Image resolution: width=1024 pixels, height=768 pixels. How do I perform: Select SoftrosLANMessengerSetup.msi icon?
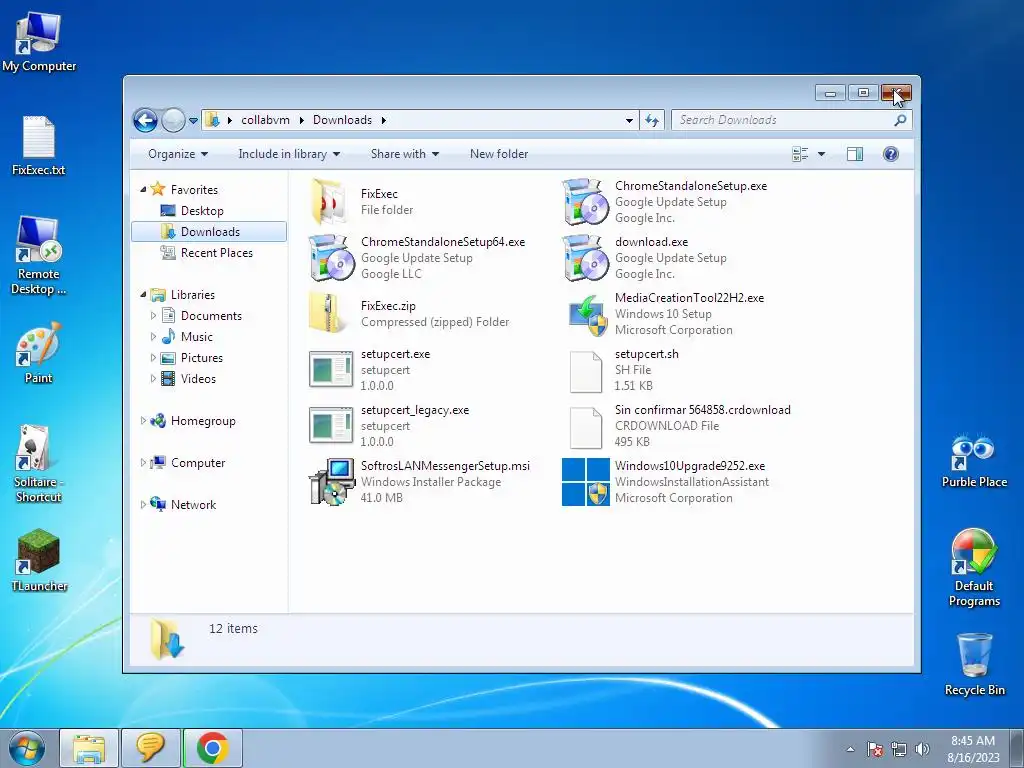point(331,482)
